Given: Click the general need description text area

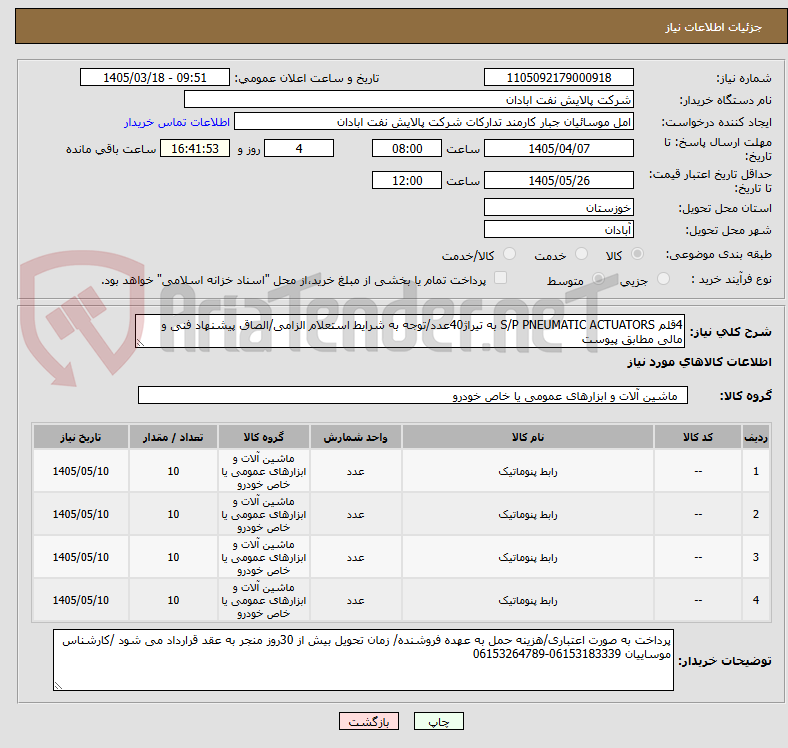Looking at the screenshot, I should (x=410, y=332).
